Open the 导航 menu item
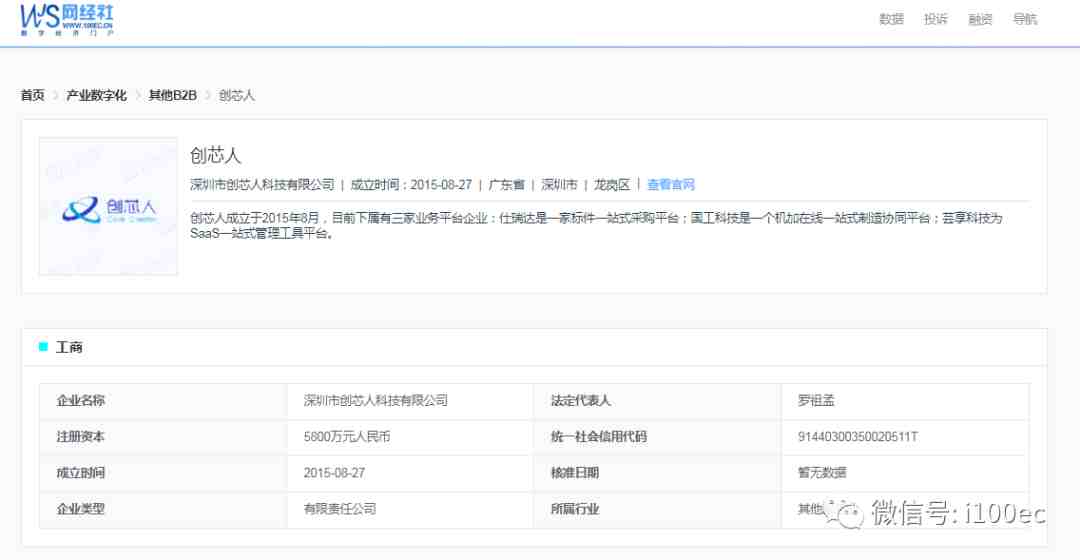 pyautogui.click(x=1025, y=19)
